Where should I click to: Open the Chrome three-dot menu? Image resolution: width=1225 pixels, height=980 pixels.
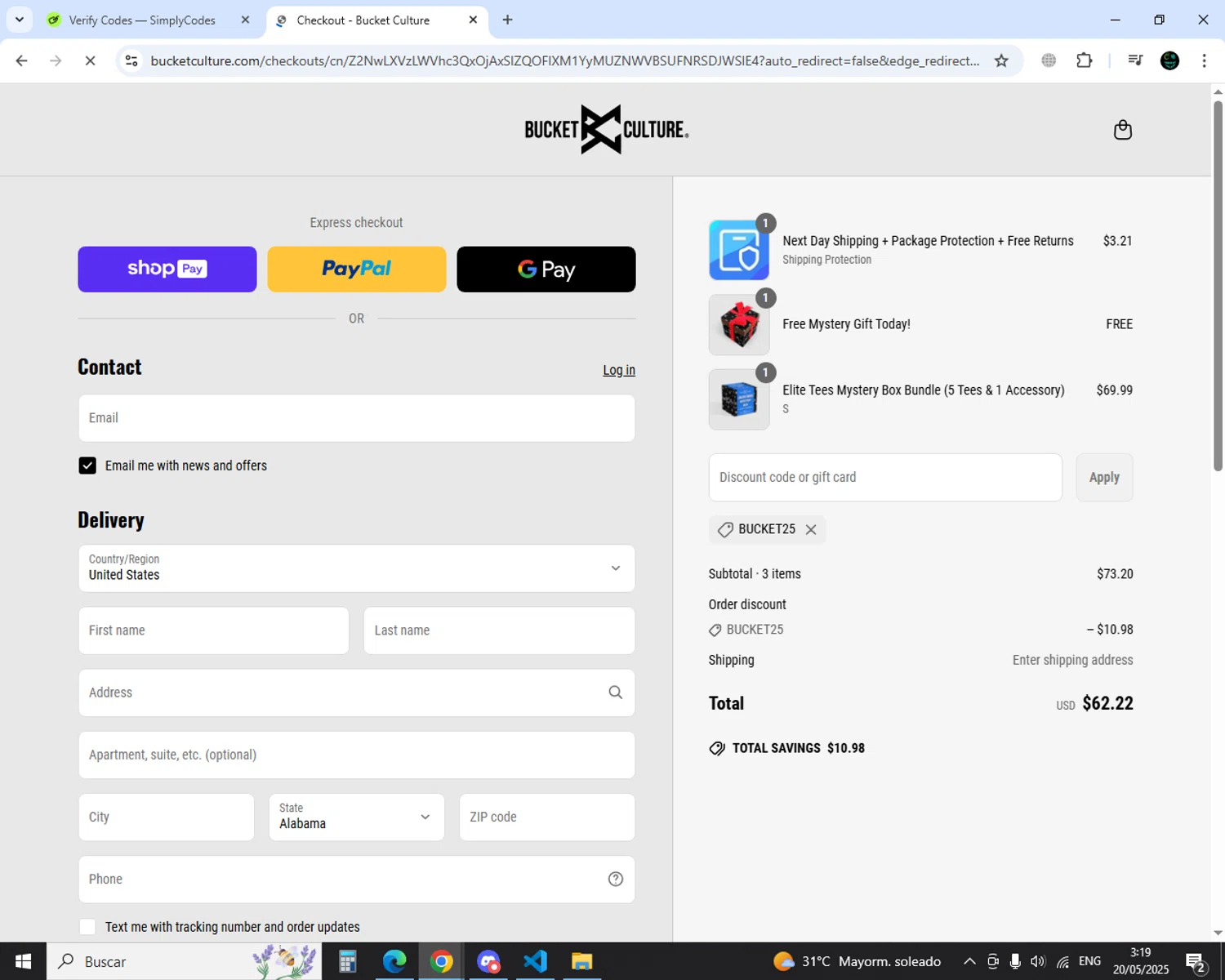pos(1204,60)
